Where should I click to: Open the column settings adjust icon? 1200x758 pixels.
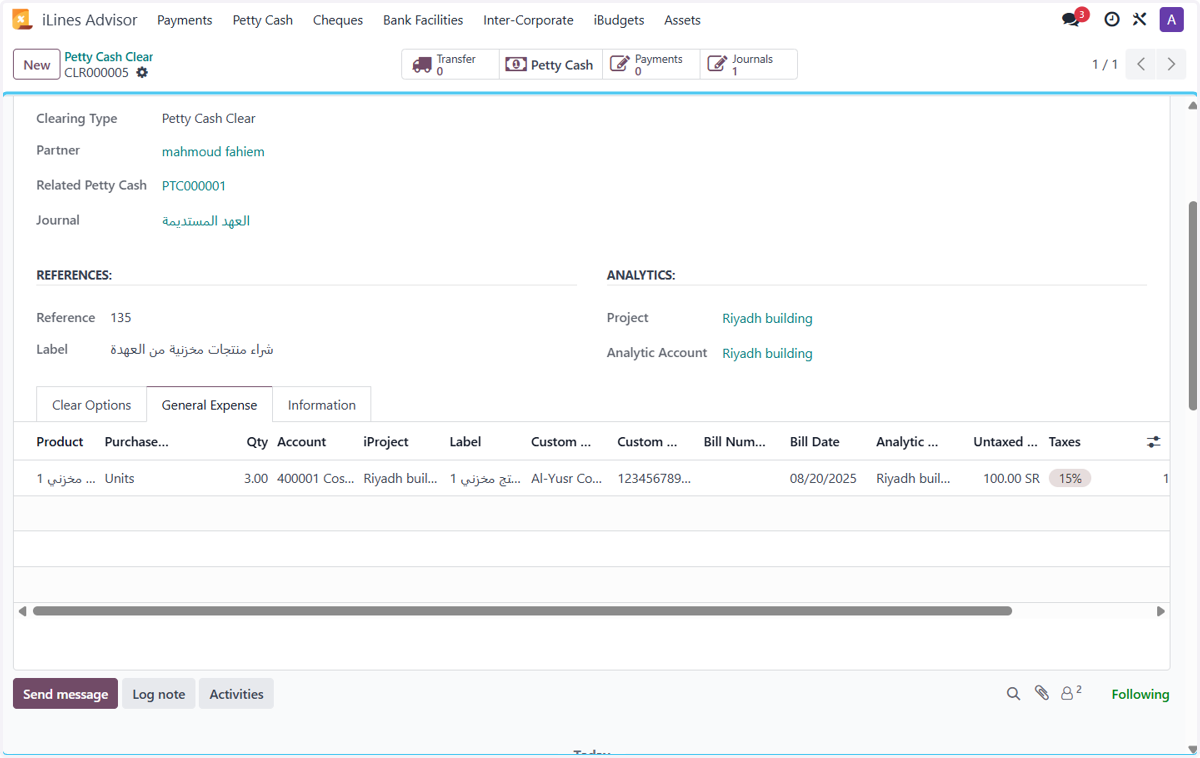coord(1153,442)
